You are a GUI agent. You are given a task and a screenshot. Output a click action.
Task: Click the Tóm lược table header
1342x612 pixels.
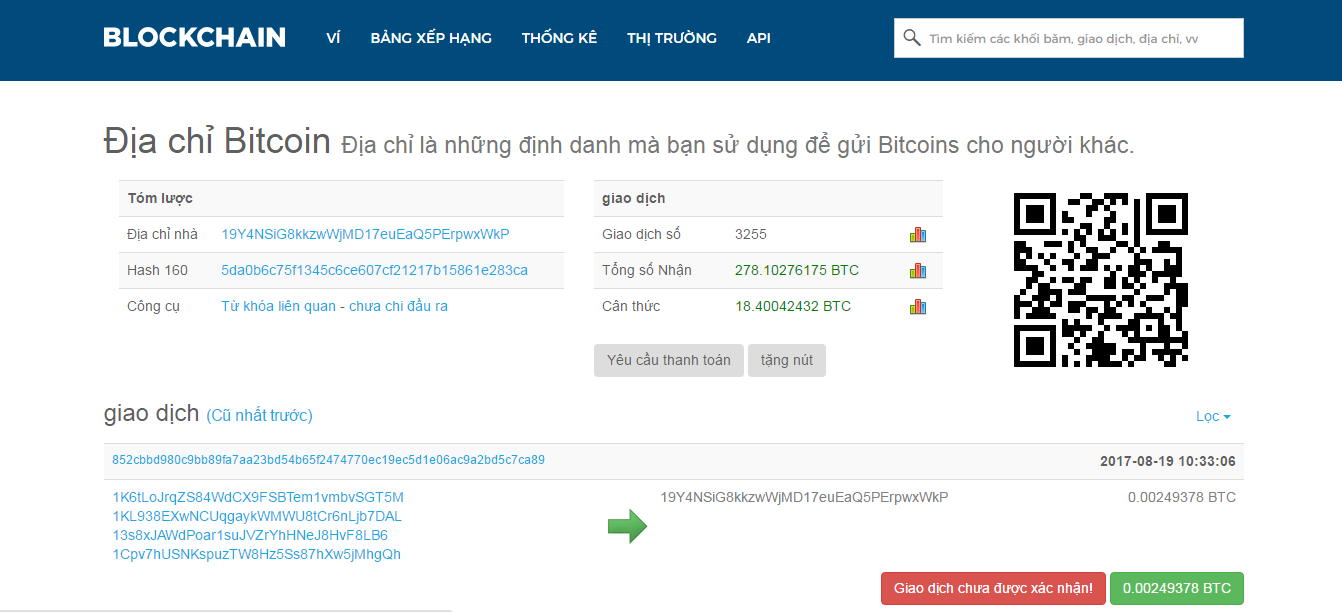[341, 198]
